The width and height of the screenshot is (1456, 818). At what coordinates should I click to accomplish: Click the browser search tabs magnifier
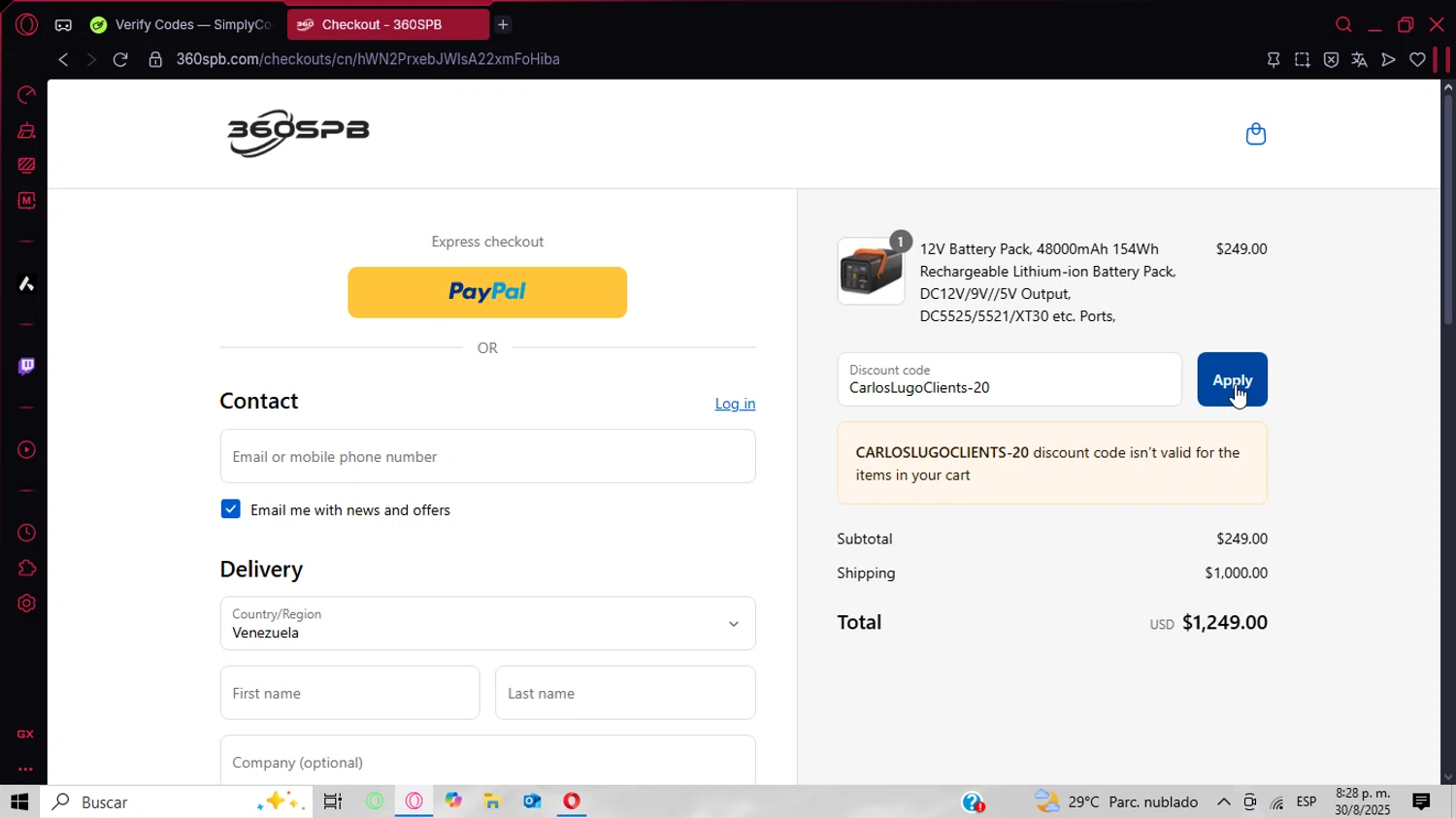[x=1343, y=24]
